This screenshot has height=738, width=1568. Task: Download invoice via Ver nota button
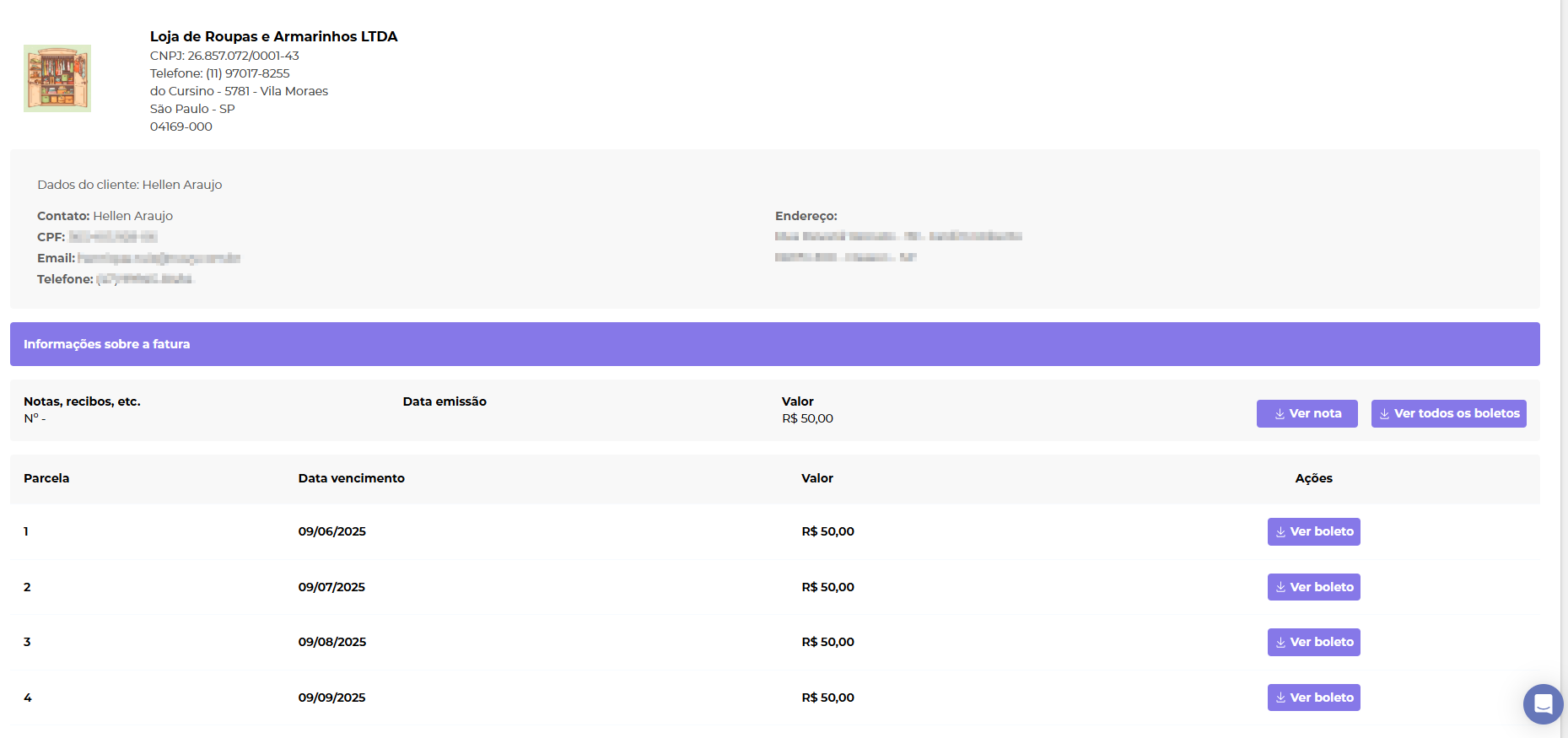[x=1307, y=413]
